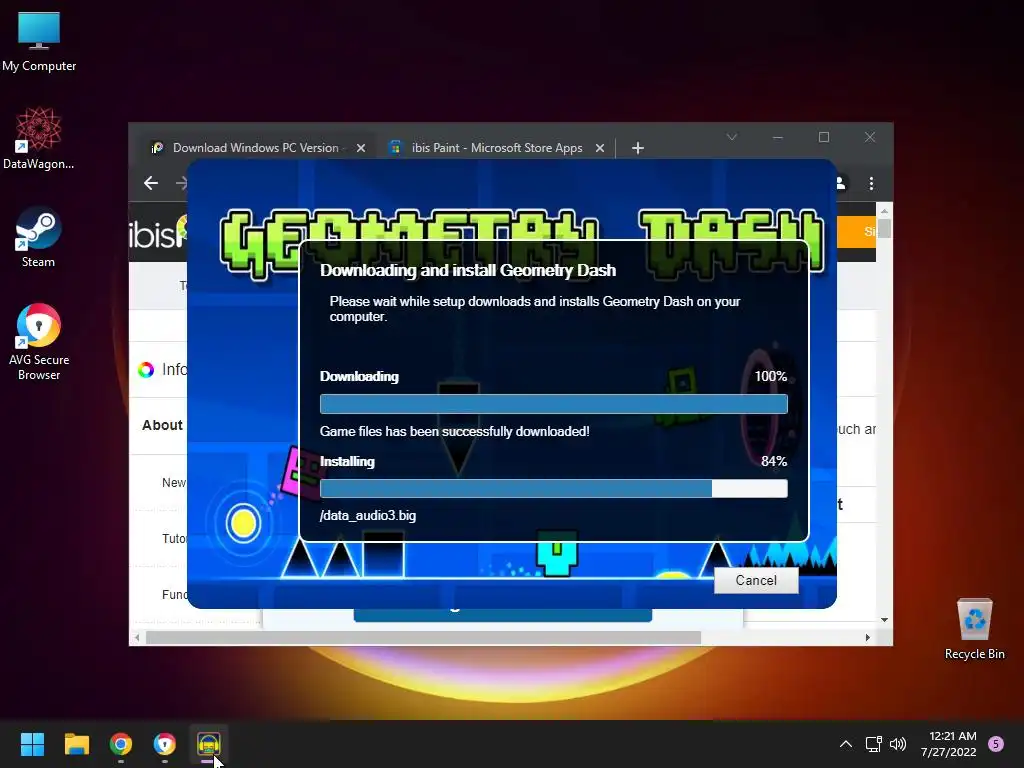Select the Geometry Dash installer taskbar icon

[x=209, y=744]
